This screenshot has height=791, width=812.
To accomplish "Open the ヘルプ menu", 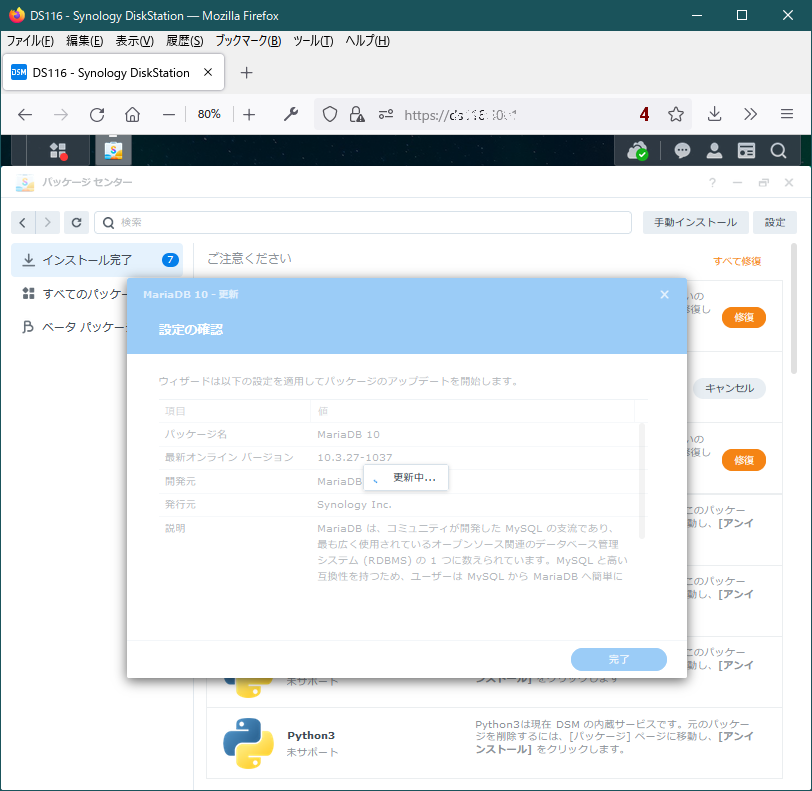I will (367, 41).
